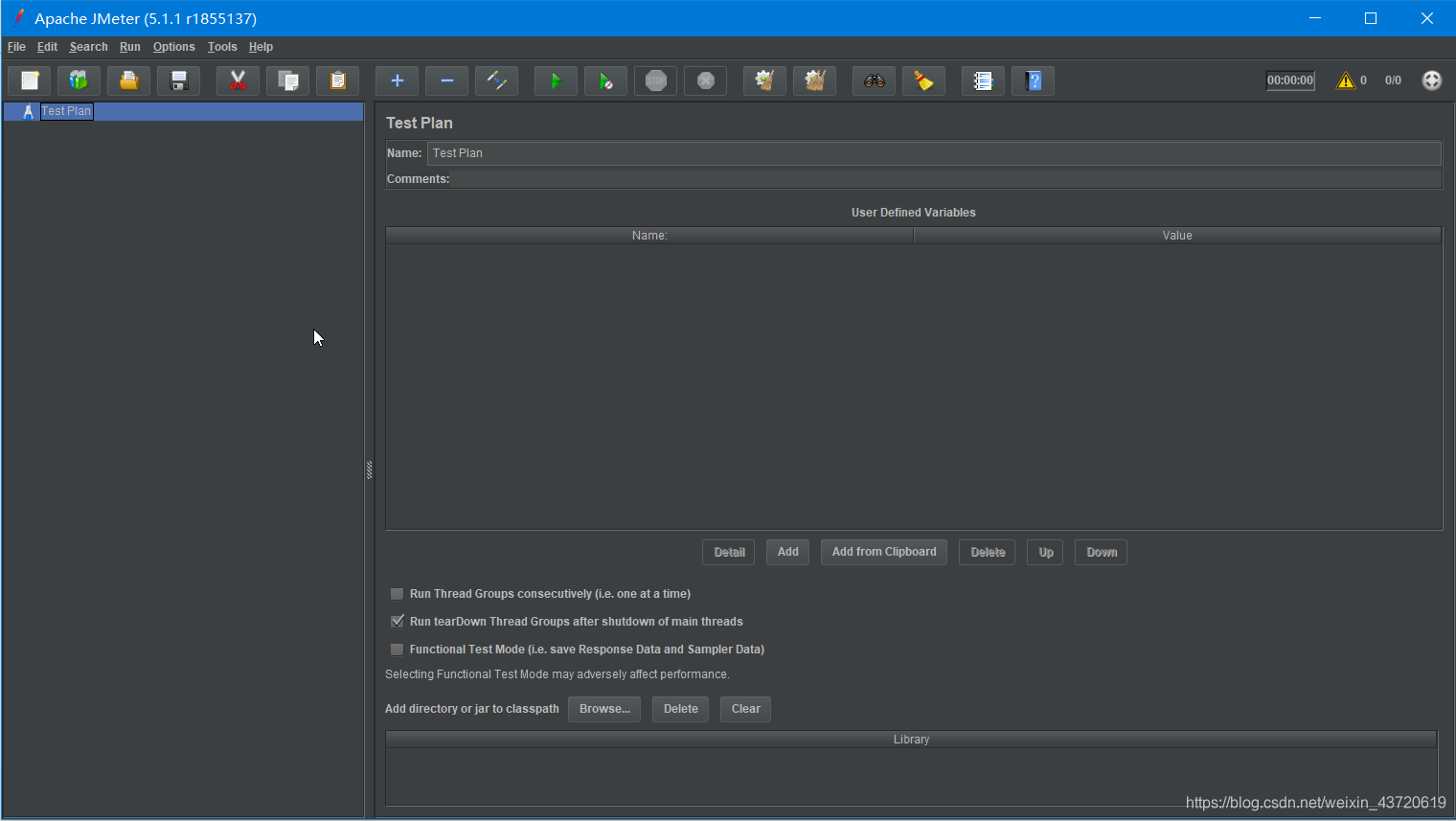Open the Edit menu
Screen dimensions: 1456x821
pos(47,47)
